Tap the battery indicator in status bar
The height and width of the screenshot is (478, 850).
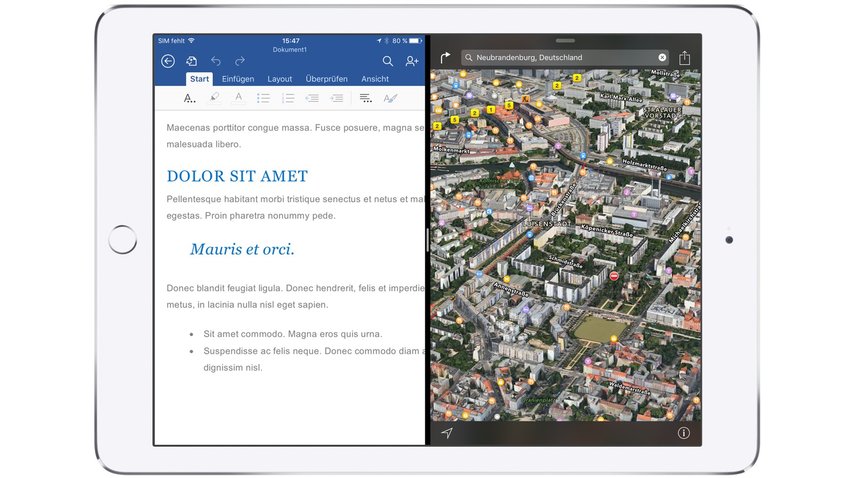(416, 41)
